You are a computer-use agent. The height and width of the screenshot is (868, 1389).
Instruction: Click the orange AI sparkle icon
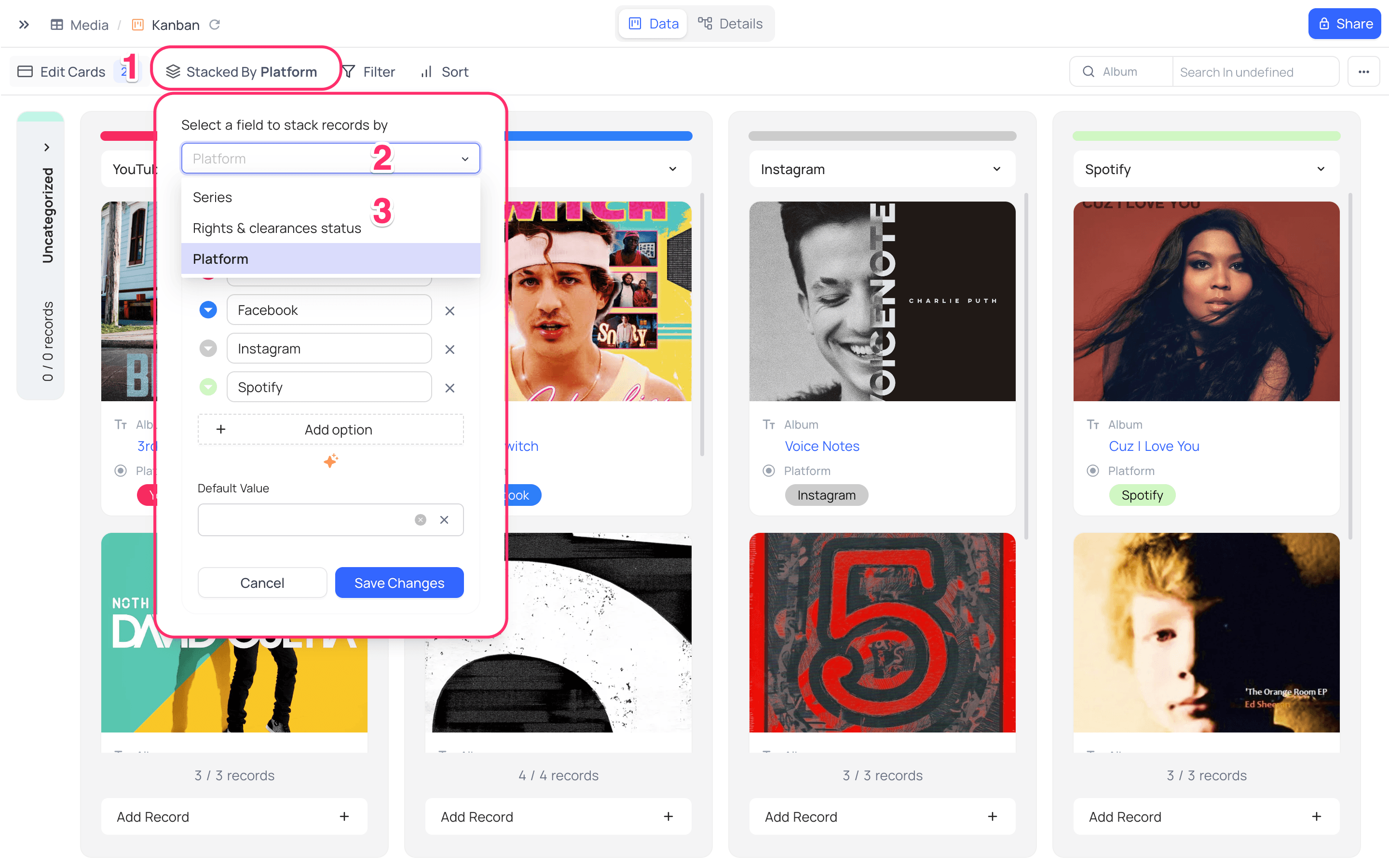click(x=330, y=461)
